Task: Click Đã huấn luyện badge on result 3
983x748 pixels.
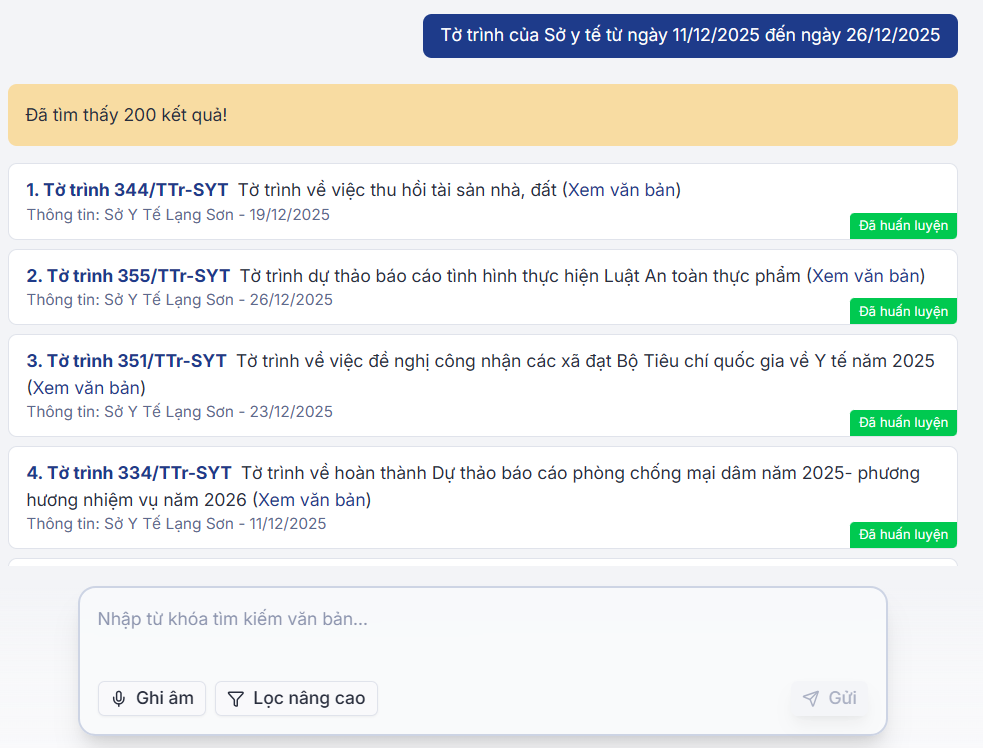Action: point(903,423)
